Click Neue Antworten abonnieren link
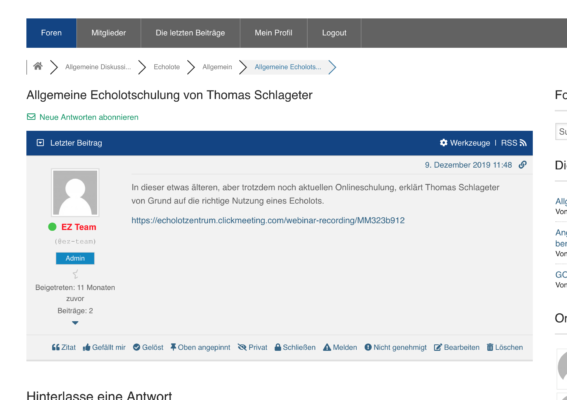The height and width of the screenshot is (400, 567). 89,117
